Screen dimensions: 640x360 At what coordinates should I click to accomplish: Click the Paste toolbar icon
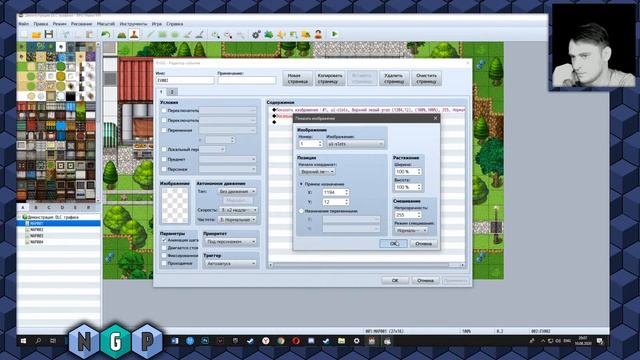(89, 35)
